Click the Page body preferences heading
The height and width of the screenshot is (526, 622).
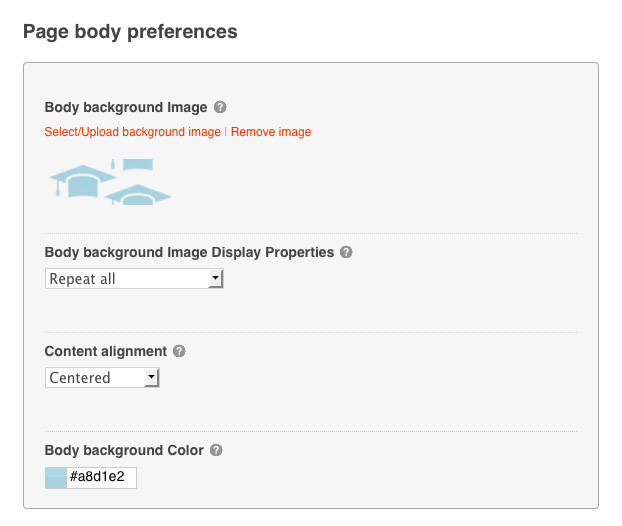[x=130, y=32]
